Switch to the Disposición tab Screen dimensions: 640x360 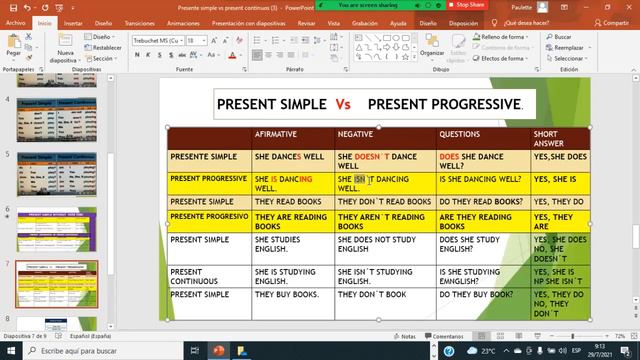tap(463, 23)
